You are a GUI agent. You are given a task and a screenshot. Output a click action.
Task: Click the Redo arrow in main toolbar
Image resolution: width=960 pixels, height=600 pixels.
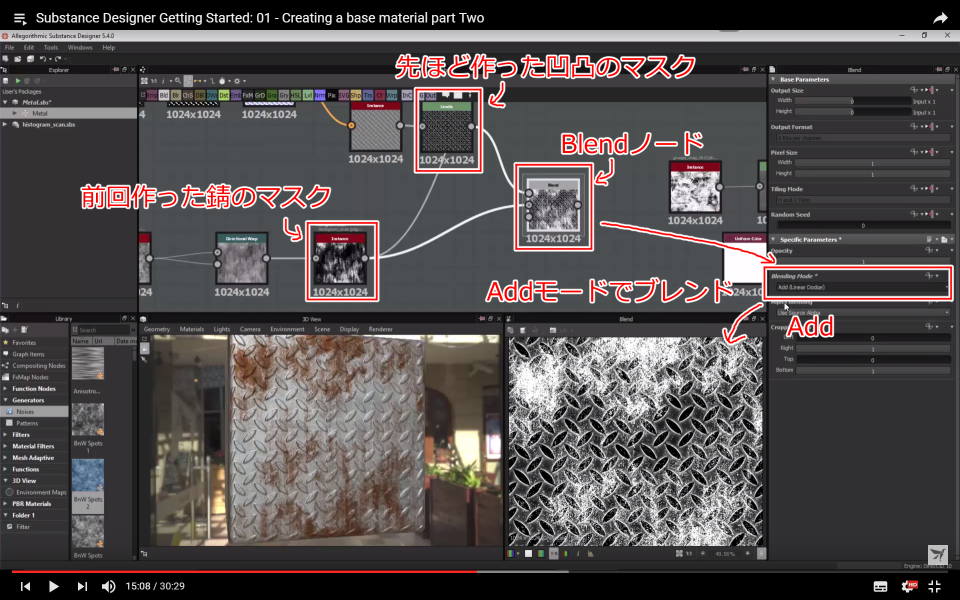(x=58, y=59)
